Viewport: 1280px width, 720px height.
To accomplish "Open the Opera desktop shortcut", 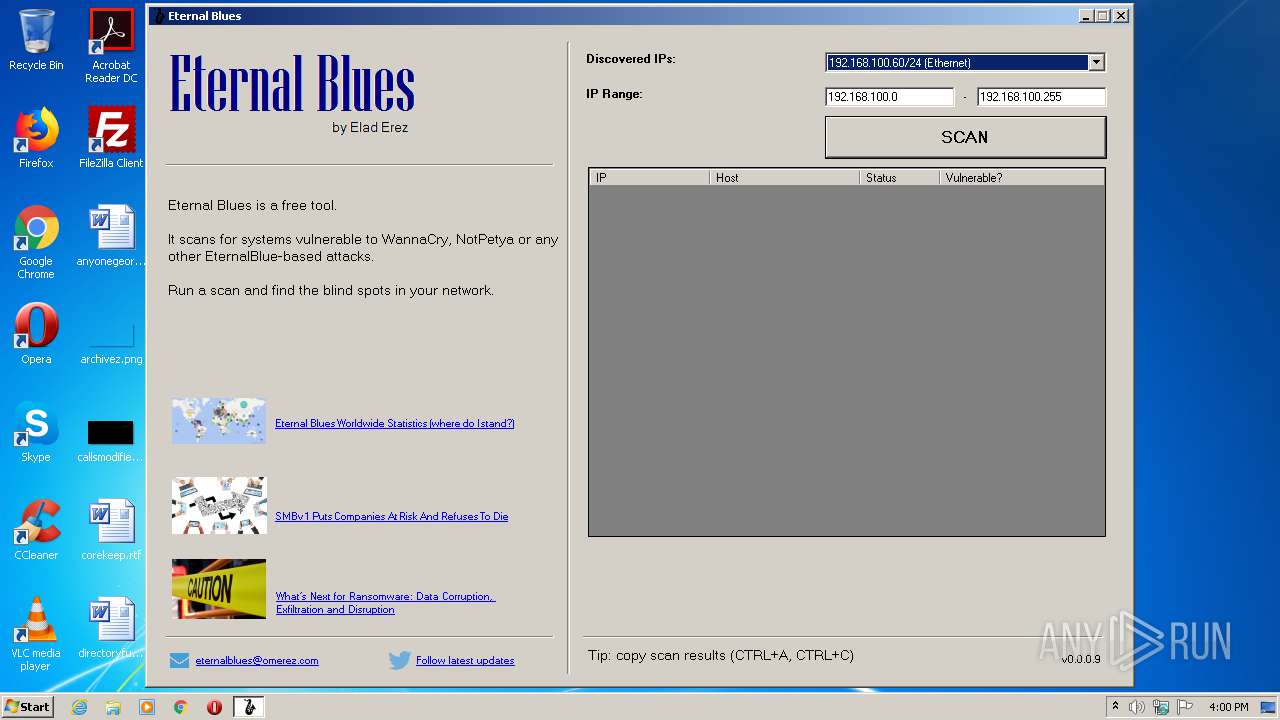I will click(x=36, y=334).
